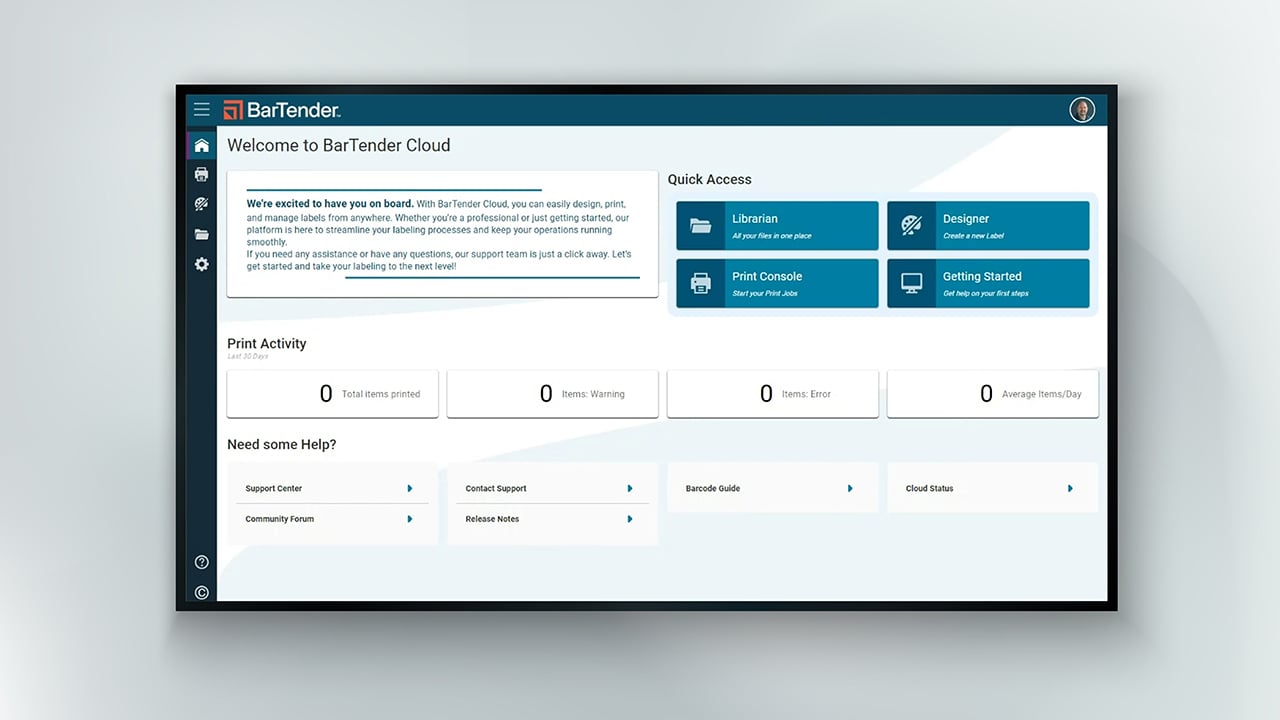Click the BarTender logo
1280x720 pixels.
click(282, 110)
